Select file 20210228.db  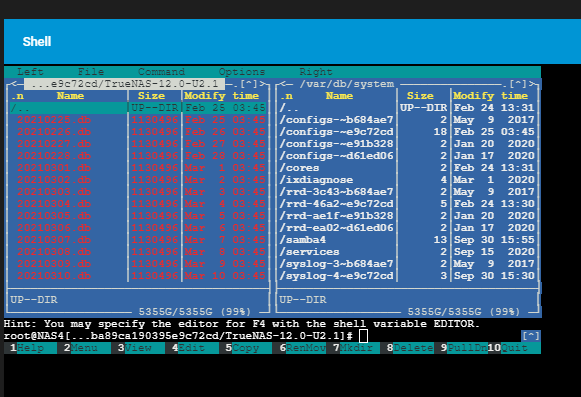pos(138,156)
